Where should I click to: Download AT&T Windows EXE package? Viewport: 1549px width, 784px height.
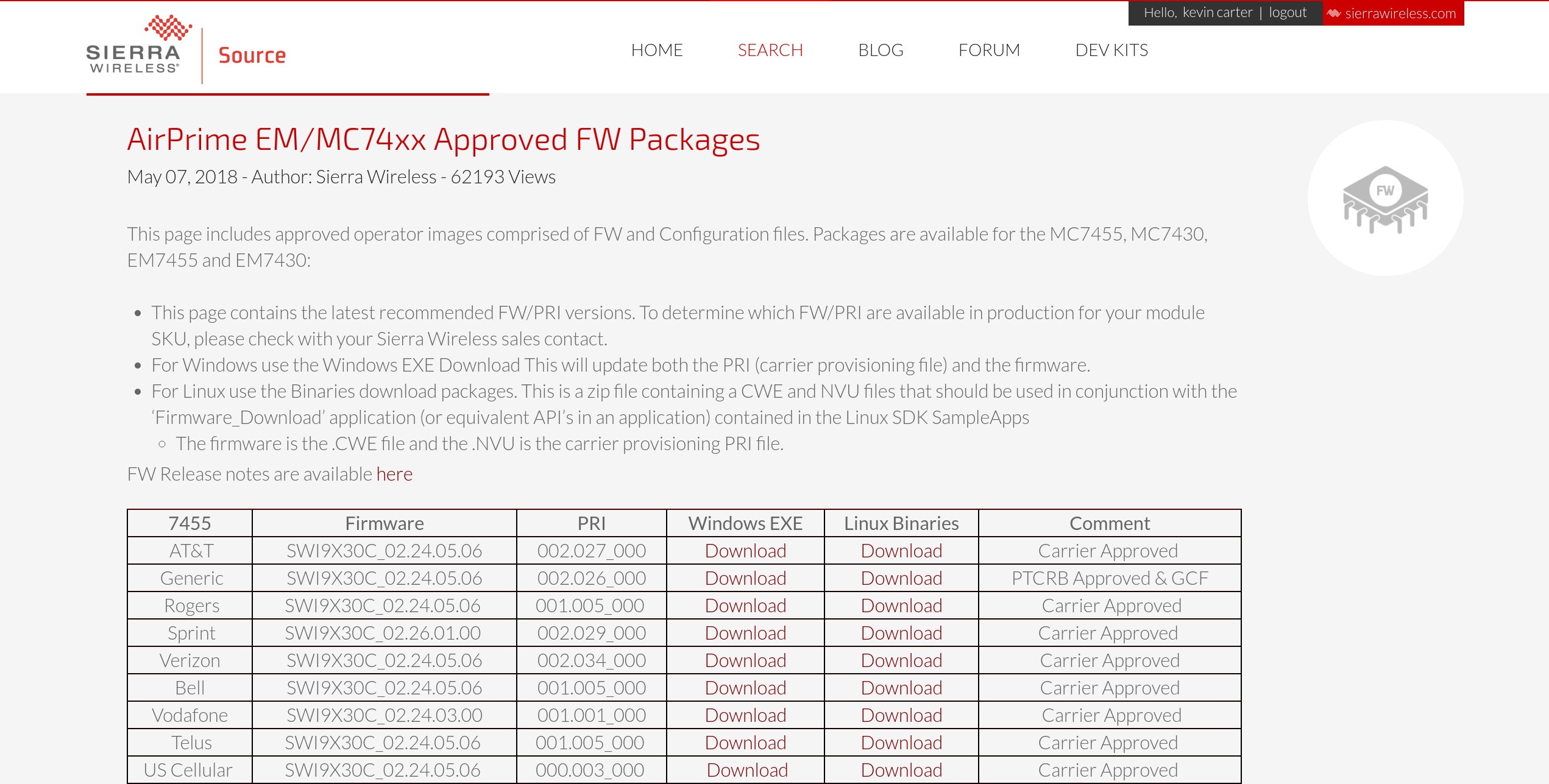[x=745, y=551]
